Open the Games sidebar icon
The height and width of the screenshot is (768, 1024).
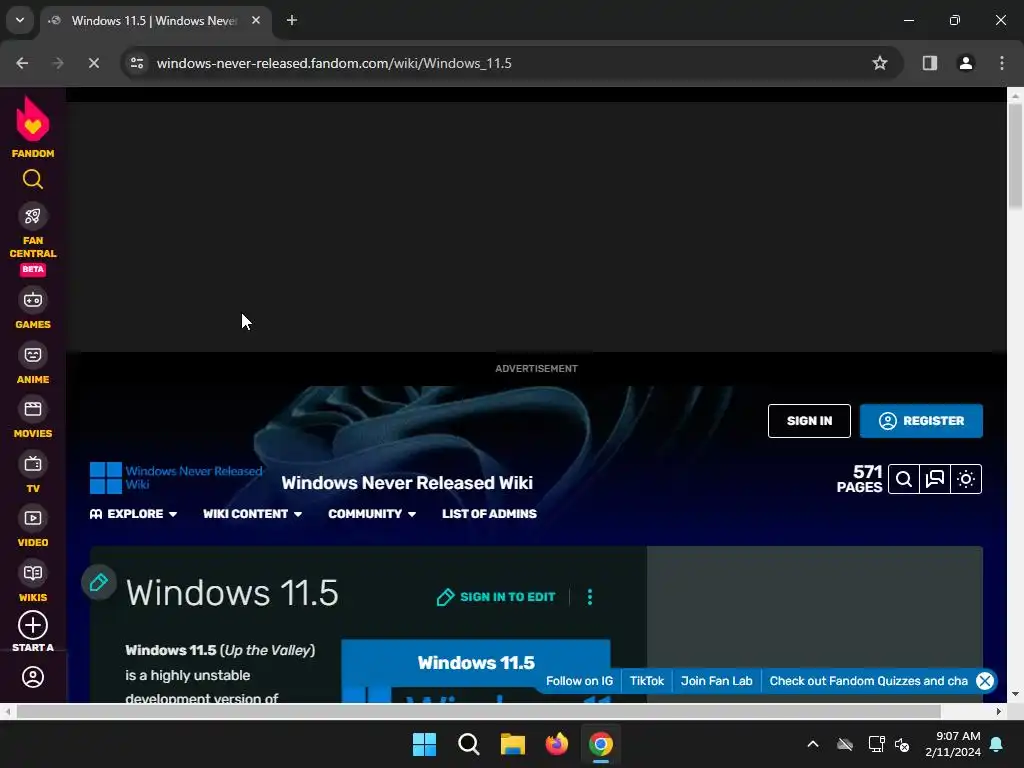pyautogui.click(x=33, y=300)
